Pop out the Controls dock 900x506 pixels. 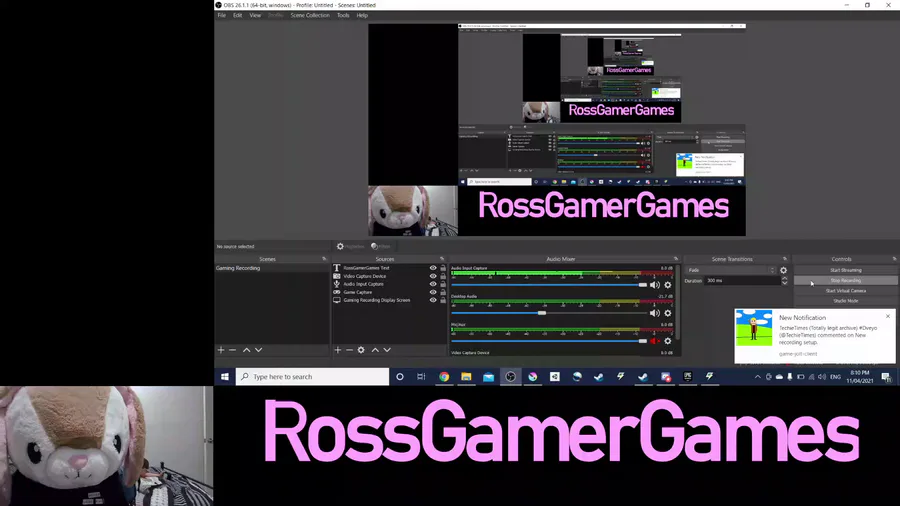(x=894, y=259)
